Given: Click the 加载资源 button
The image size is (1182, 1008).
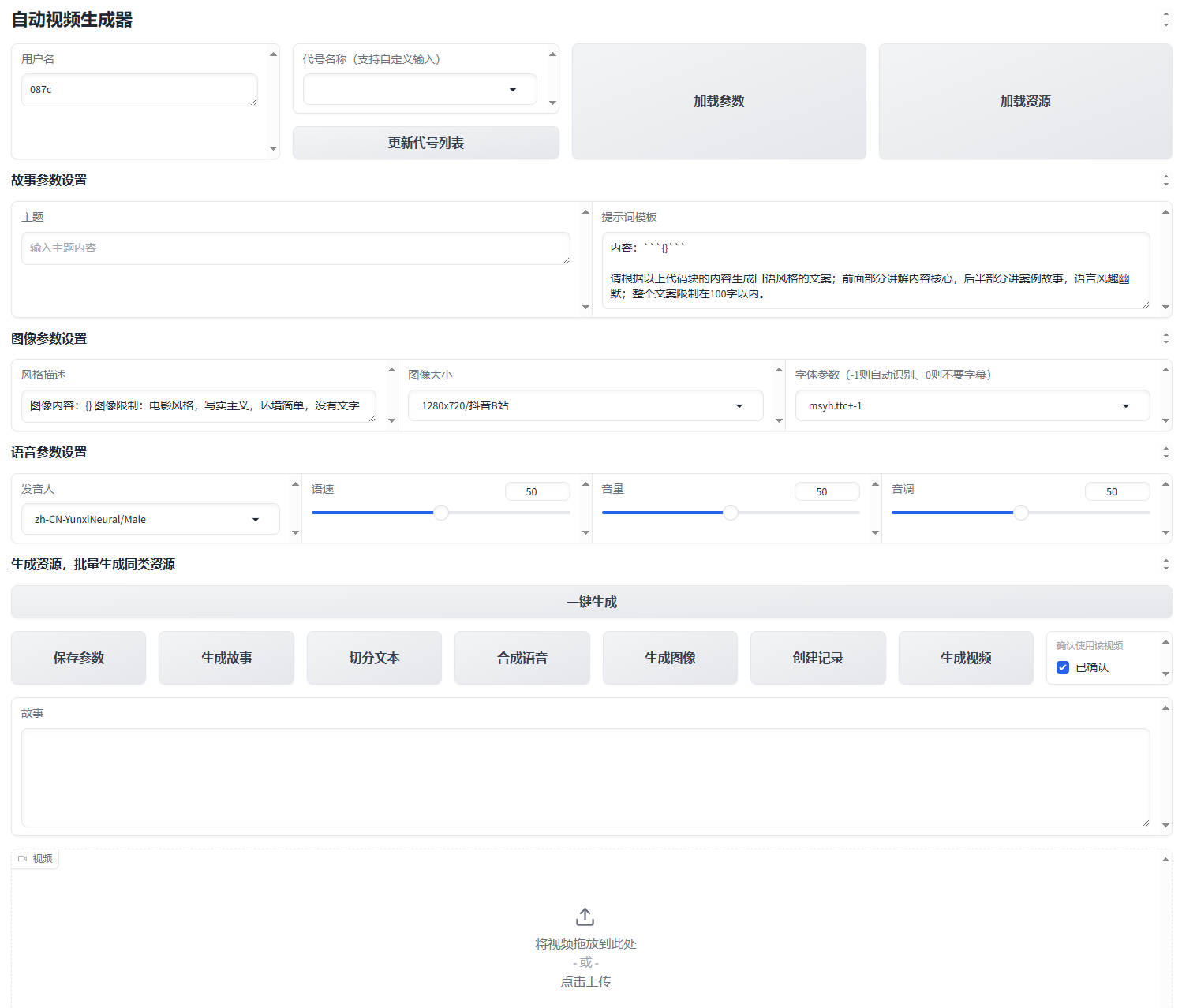Looking at the screenshot, I should click(1026, 101).
